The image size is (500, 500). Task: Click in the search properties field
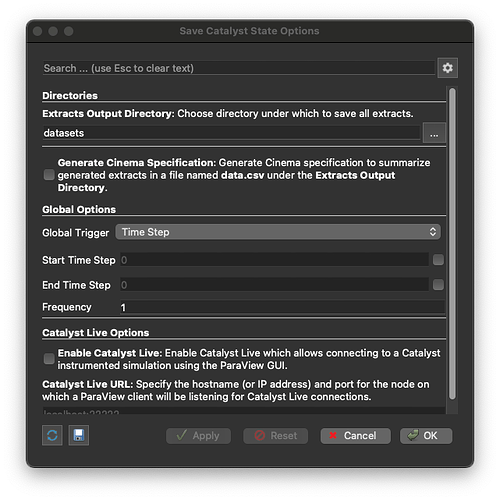(239, 68)
